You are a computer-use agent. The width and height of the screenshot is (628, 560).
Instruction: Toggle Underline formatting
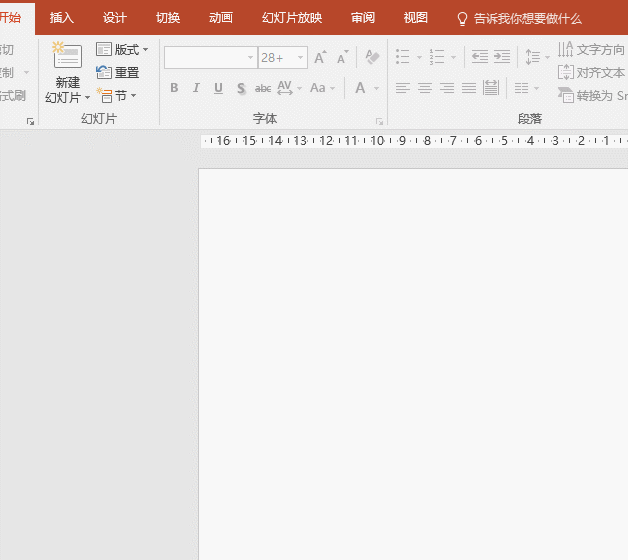pyautogui.click(x=218, y=88)
